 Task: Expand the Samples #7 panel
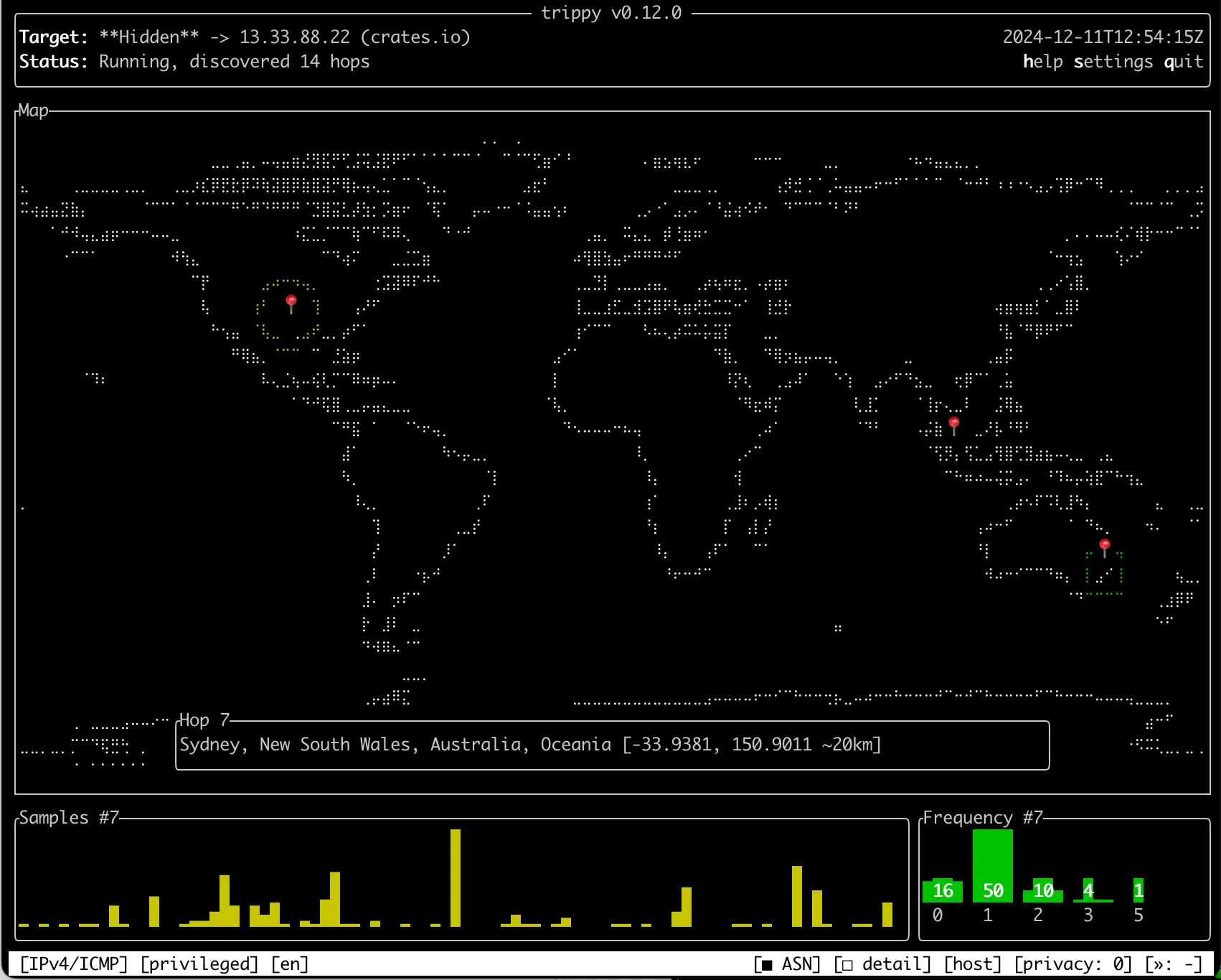point(70,817)
